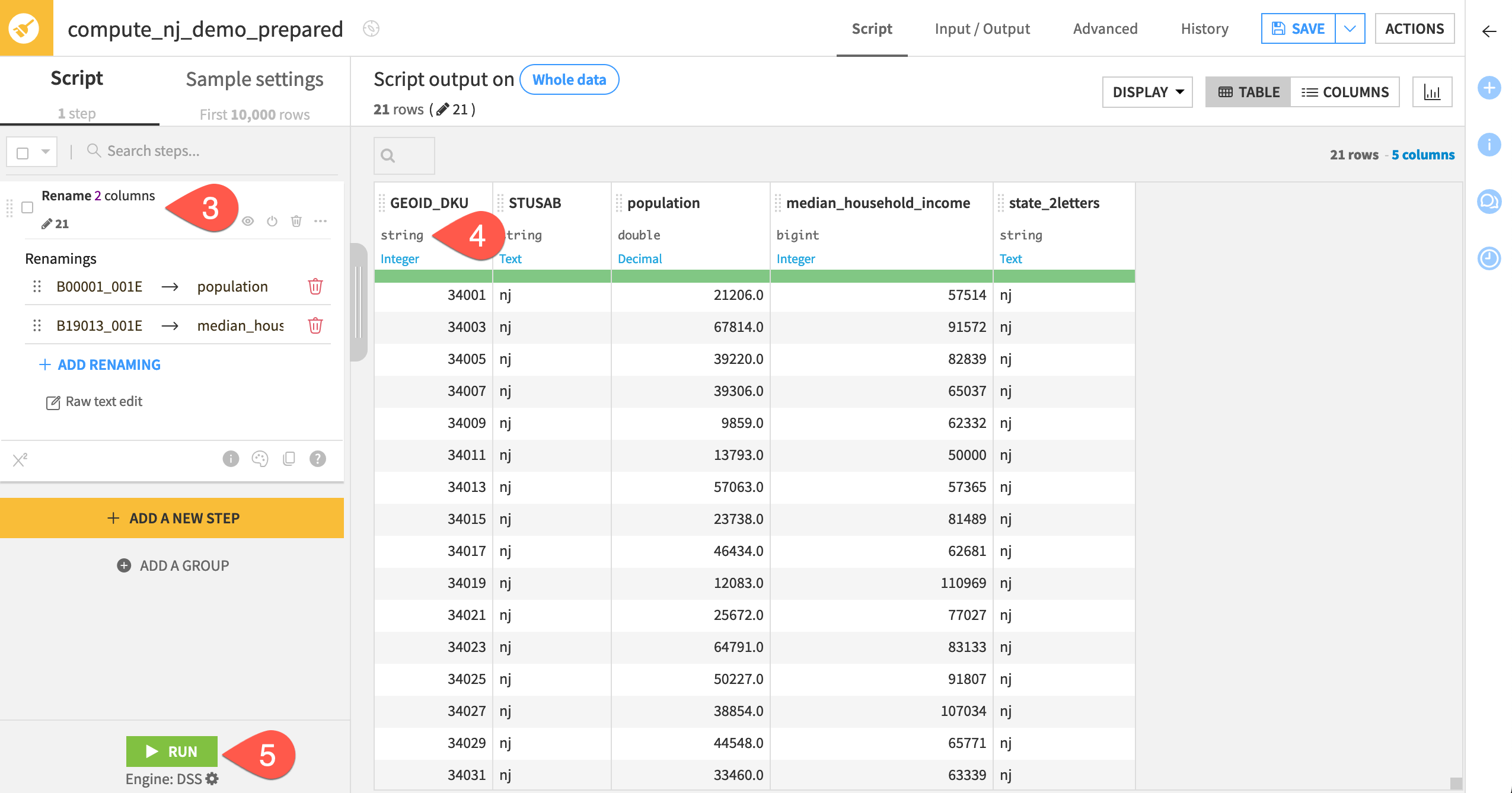Disable the Rename step with power icon
Viewport: 1512px width, 793px height.
tap(272, 221)
